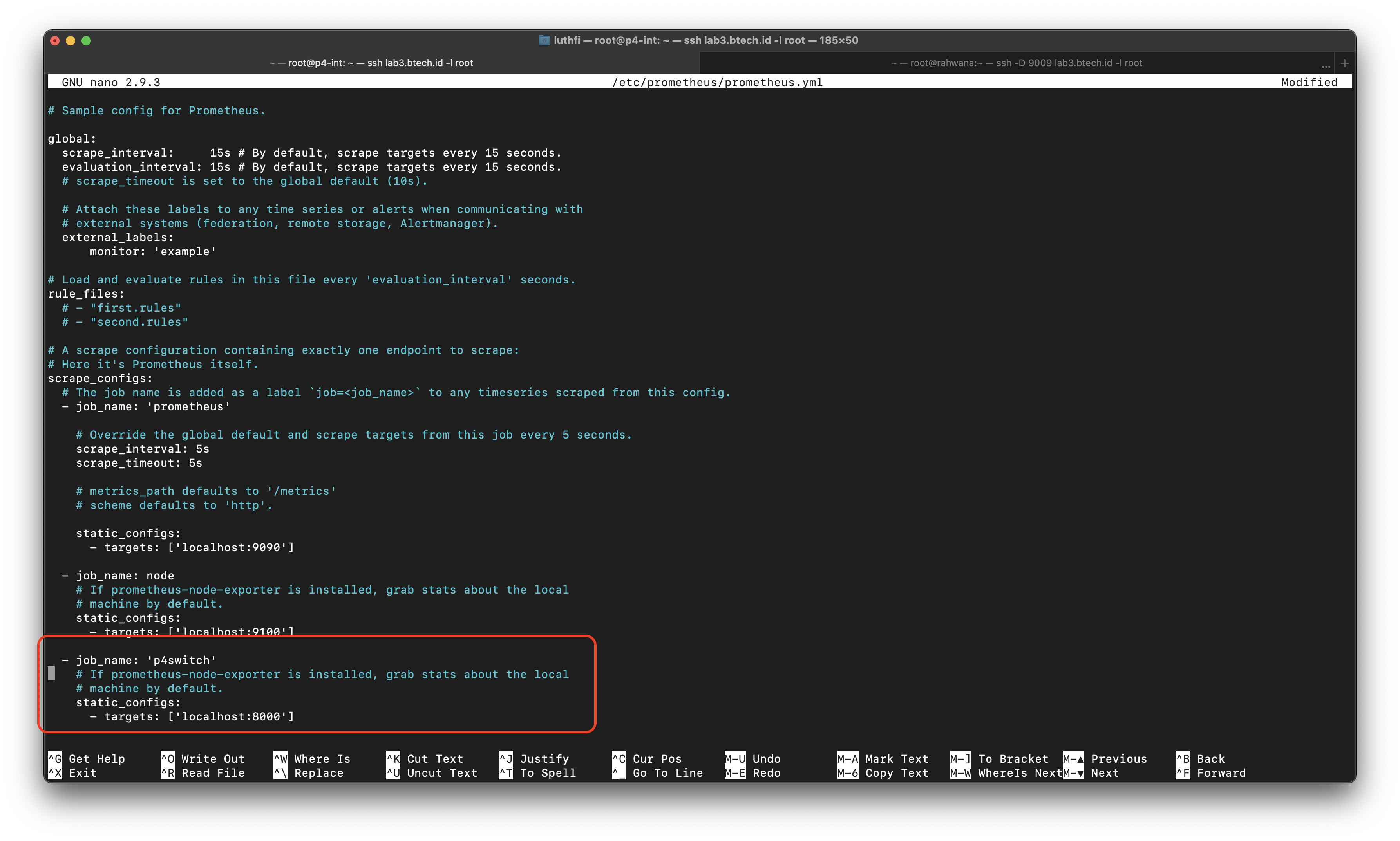The image size is (1400, 841).
Task: Click the M-6 Copy Text shortcut
Action: 883,773
